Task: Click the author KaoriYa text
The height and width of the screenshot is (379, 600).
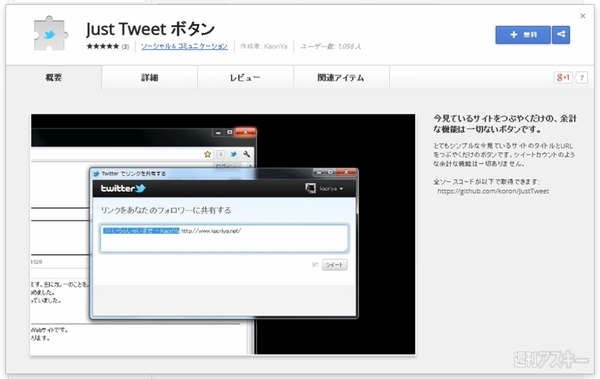Action: (x=264, y=46)
